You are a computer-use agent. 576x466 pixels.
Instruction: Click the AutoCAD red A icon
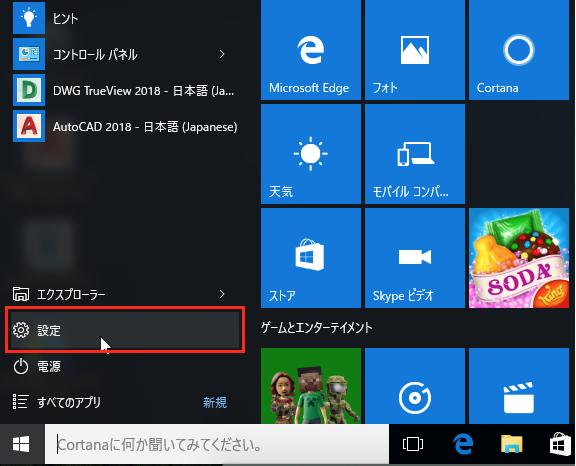point(29,126)
